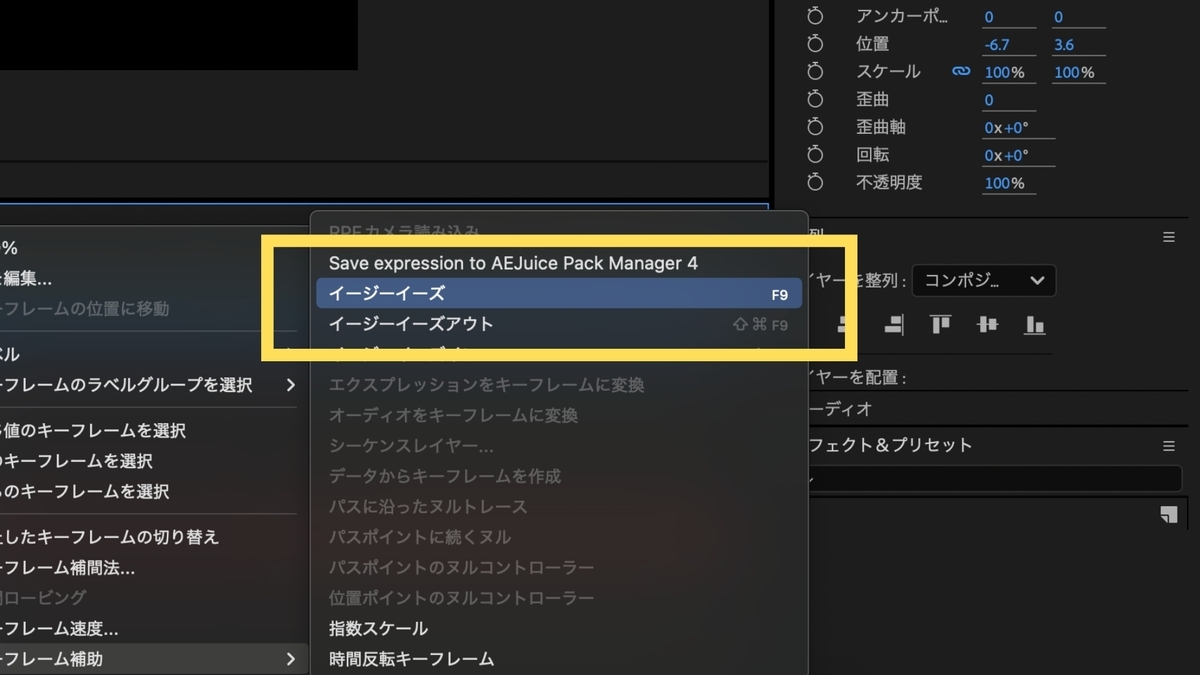The image size is (1200, 675).
Task: Click the 不透明度 value 100%
Action: coord(1005,183)
